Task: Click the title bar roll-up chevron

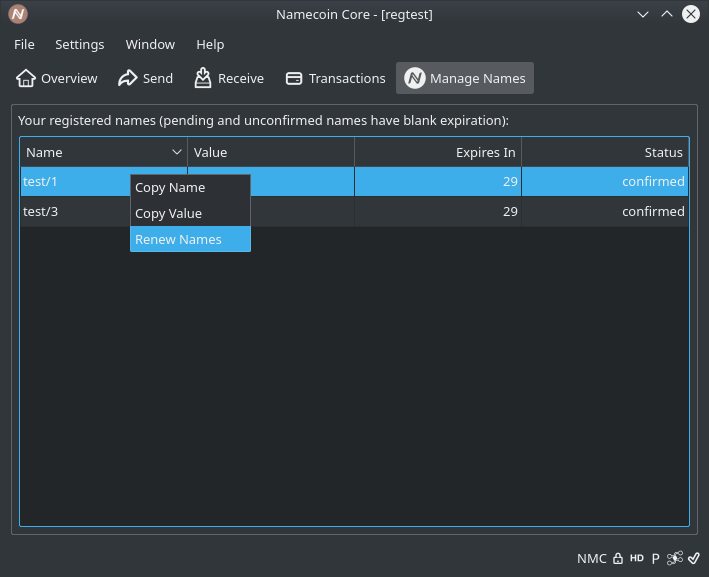Action: [x=666, y=14]
